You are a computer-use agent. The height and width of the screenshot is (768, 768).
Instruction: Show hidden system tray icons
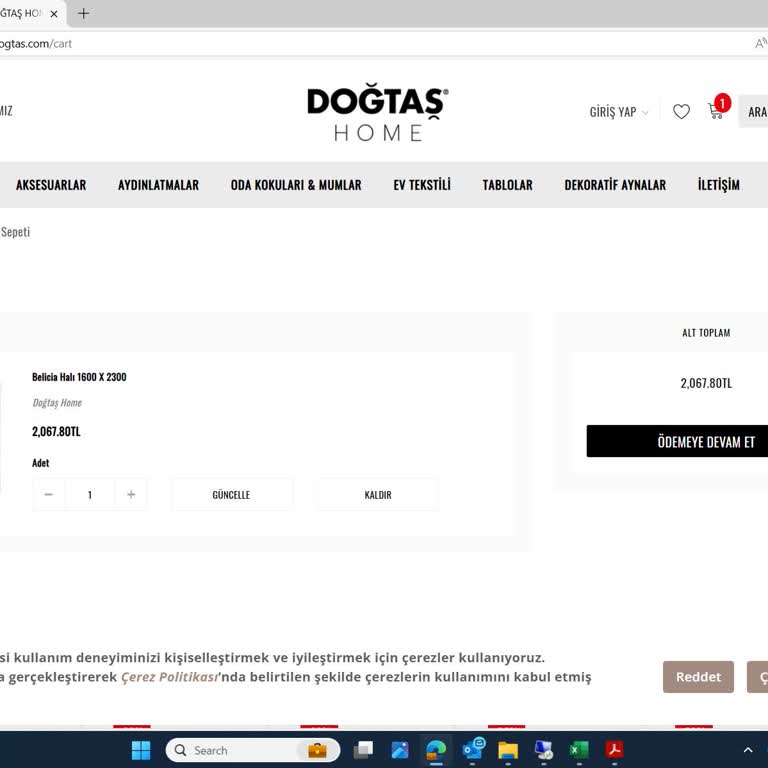[748, 750]
